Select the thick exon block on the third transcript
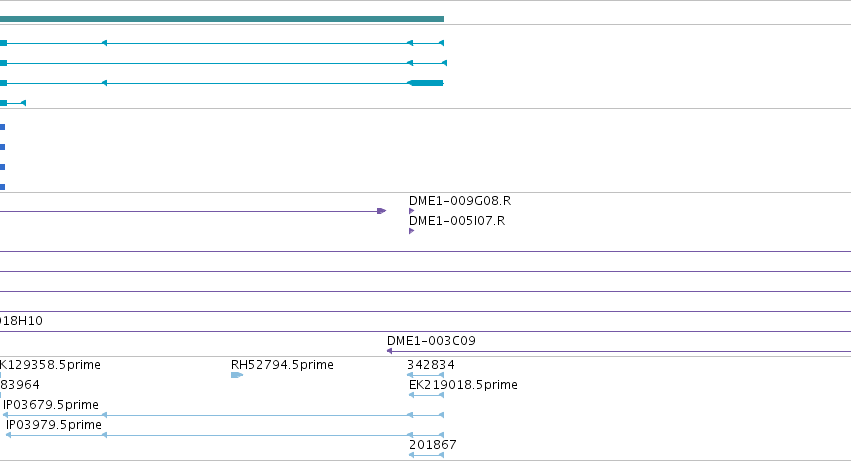This screenshot has width=851, height=461. tap(427, 83)
